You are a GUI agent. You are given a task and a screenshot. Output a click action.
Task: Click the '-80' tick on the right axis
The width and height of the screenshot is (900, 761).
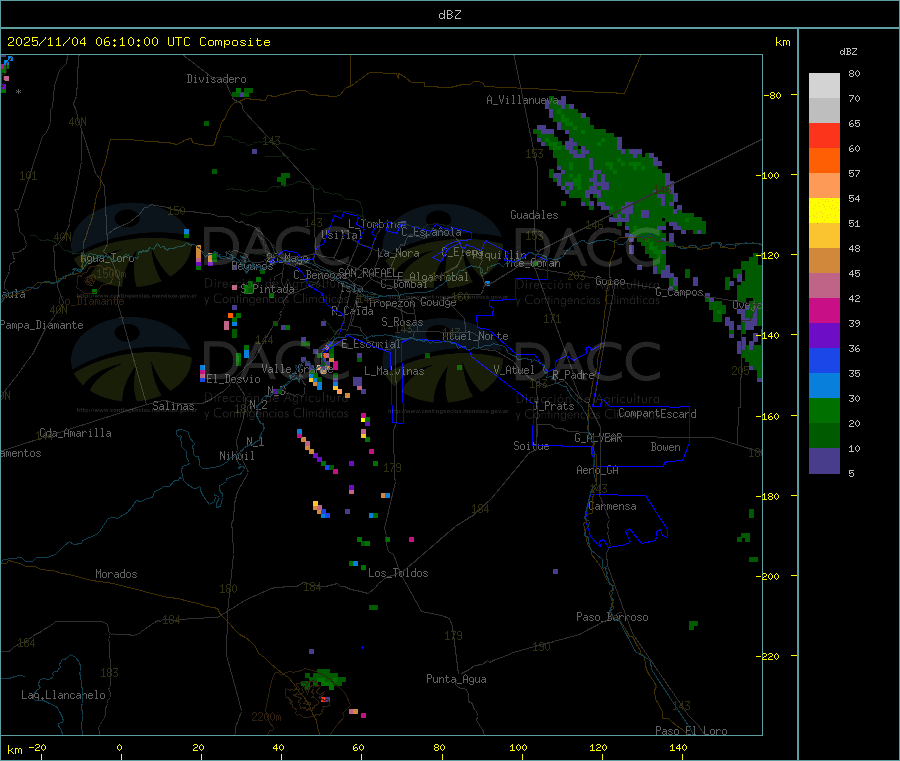(772, 95)
